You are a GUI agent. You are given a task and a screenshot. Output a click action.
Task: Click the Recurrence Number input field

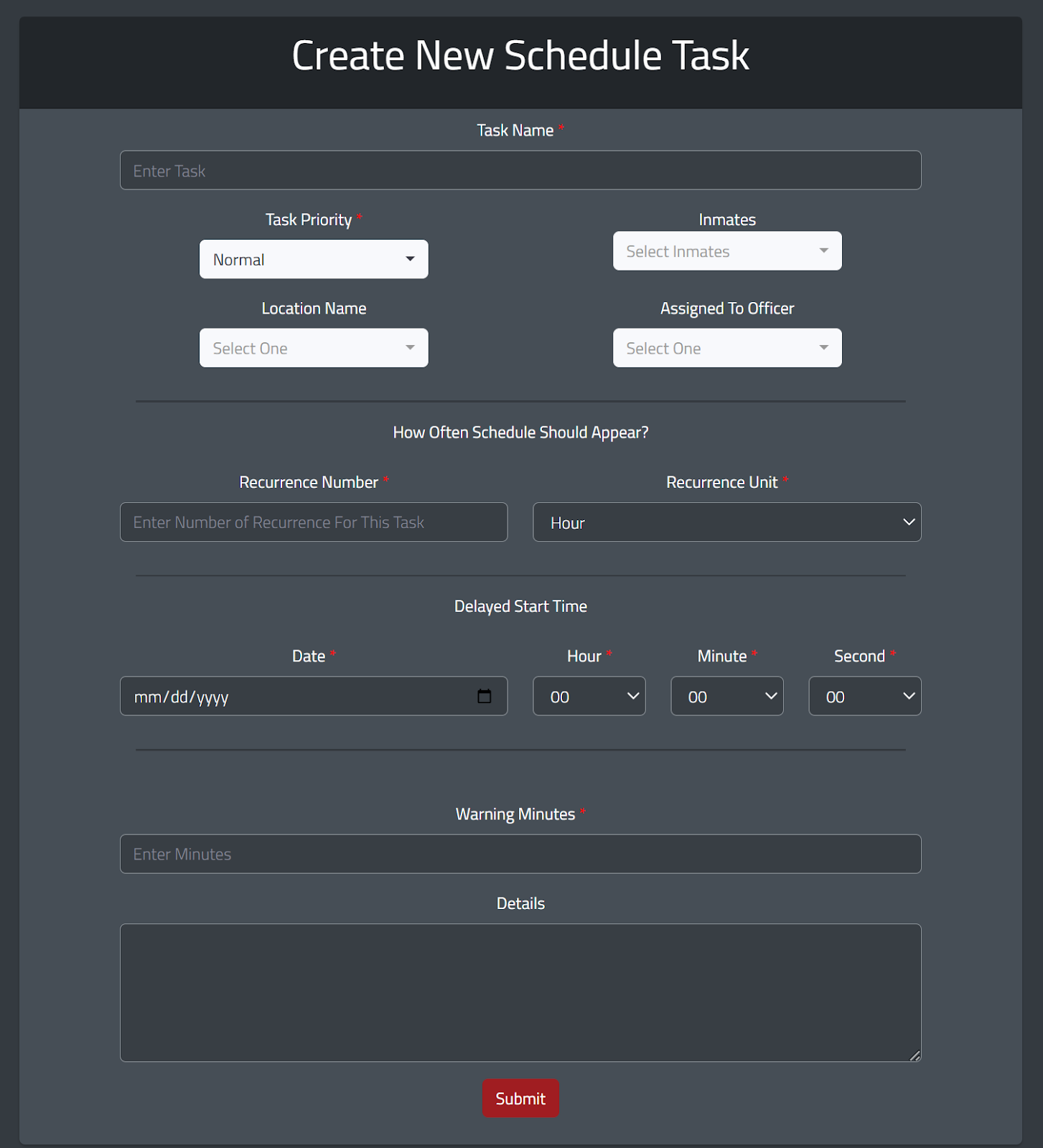pyautogui.click(x=314, y=522)
